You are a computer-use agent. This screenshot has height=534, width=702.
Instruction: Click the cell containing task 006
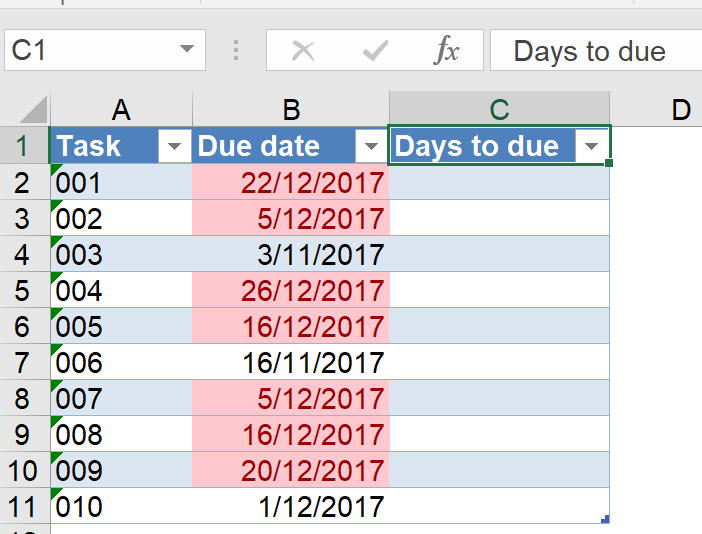click(121, 362)
